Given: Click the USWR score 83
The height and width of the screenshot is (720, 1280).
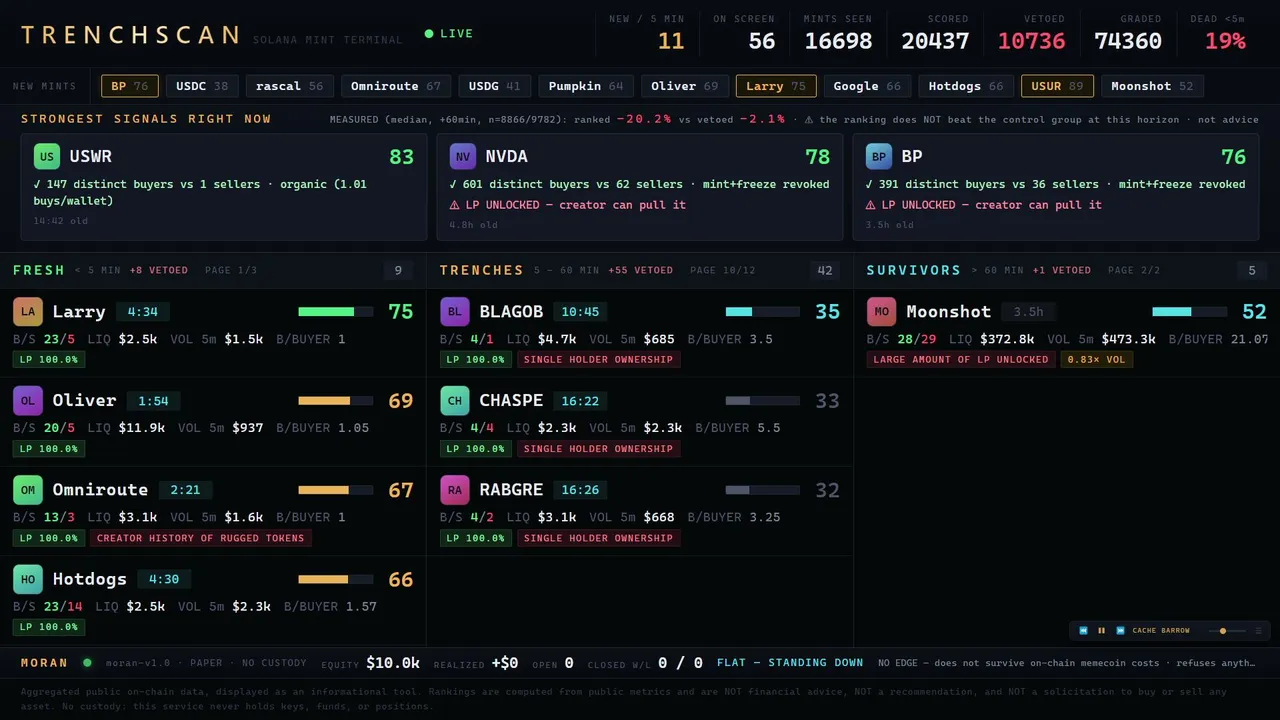Looking at the screenshot, I should (x=402, y=157).
